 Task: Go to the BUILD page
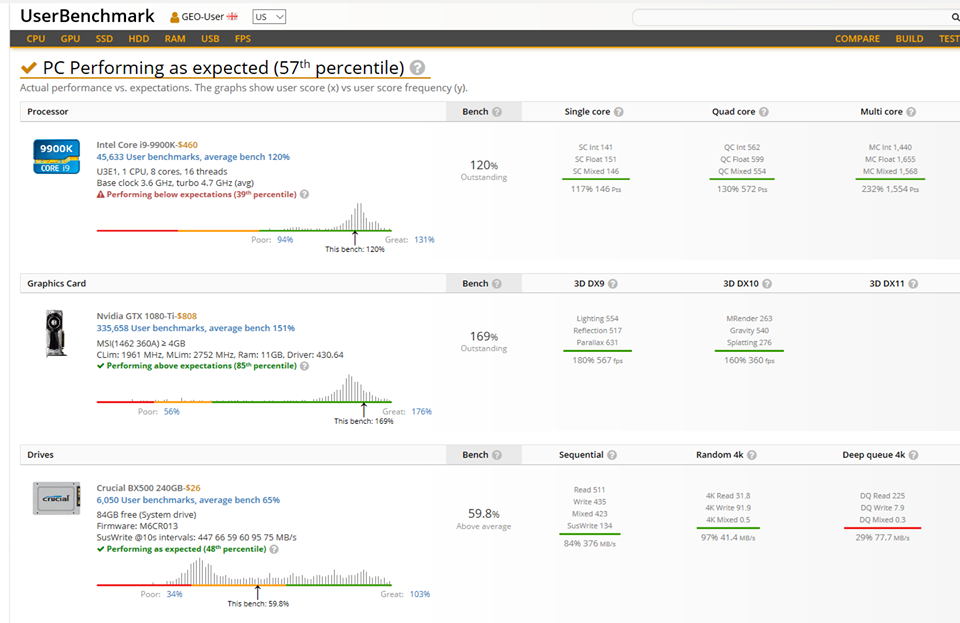click(909, 39)
